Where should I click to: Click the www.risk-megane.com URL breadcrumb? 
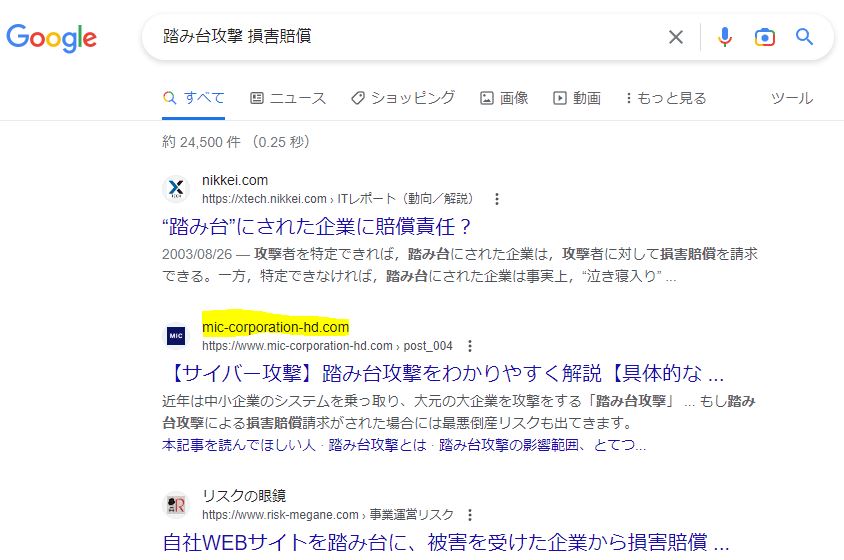click(328, 515)
